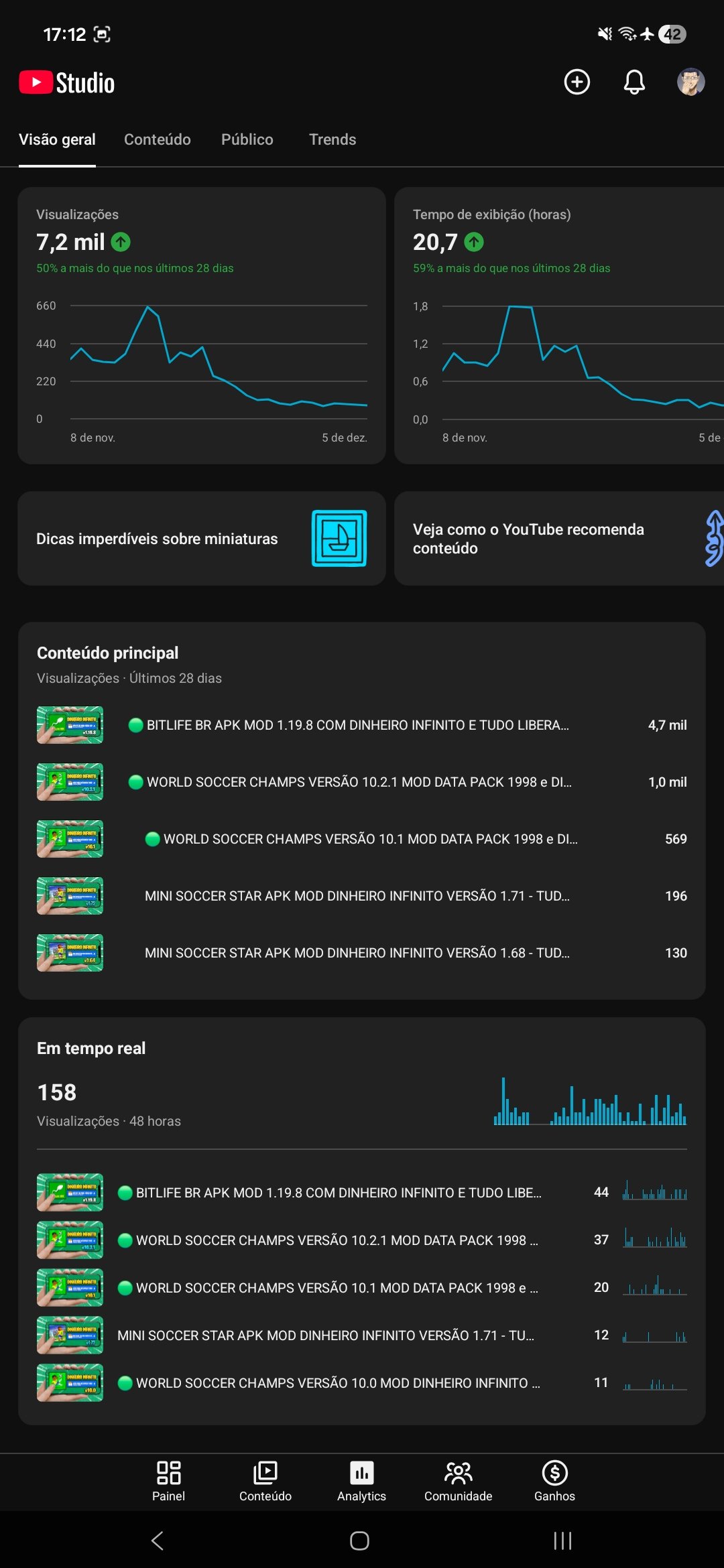Tap the airplane mode icon in status bar
The image size is (724, 1568).
647,34
